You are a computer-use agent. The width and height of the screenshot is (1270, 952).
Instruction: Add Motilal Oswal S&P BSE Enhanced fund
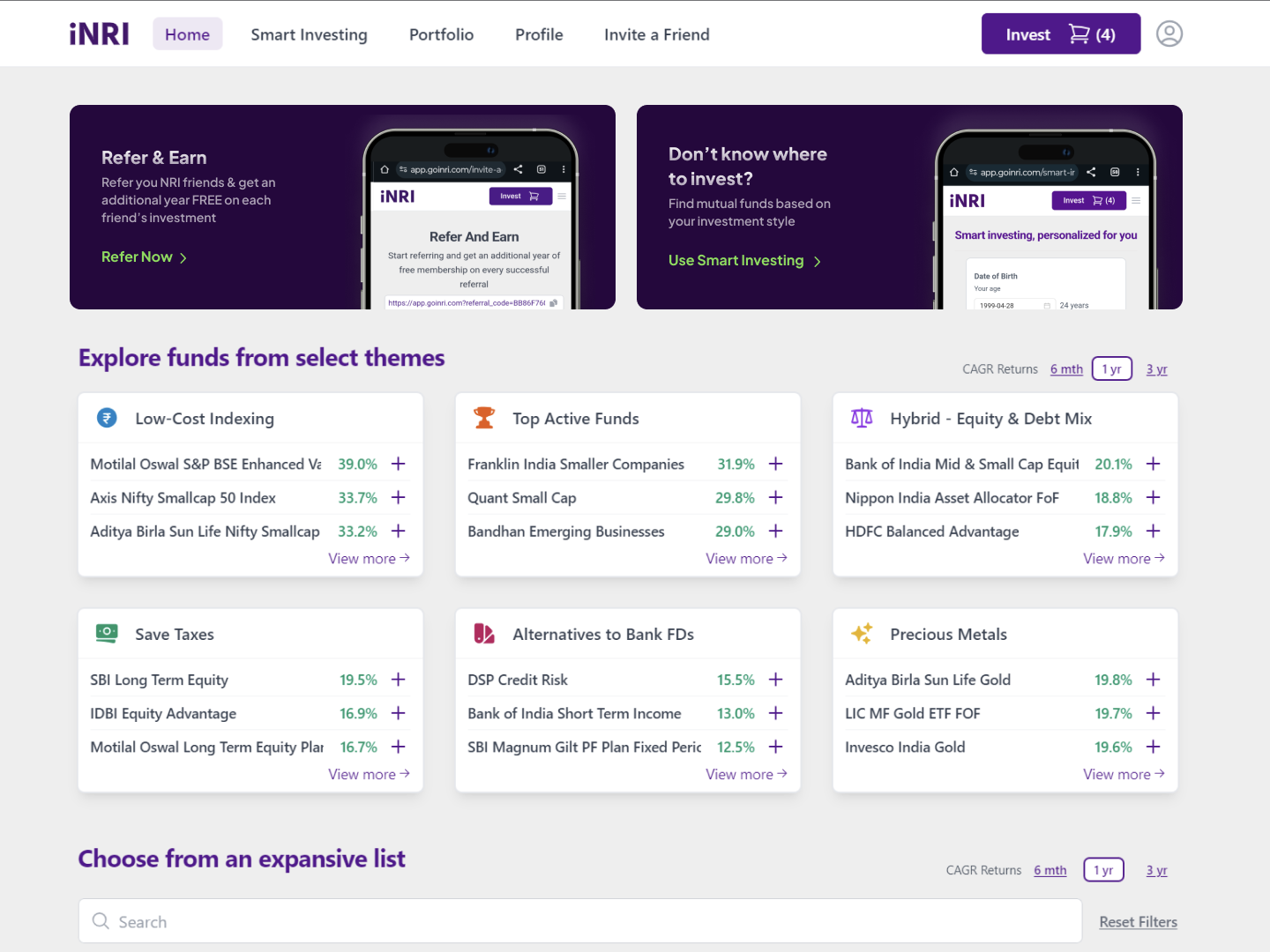pyautogui.click(x=399, y=464)
